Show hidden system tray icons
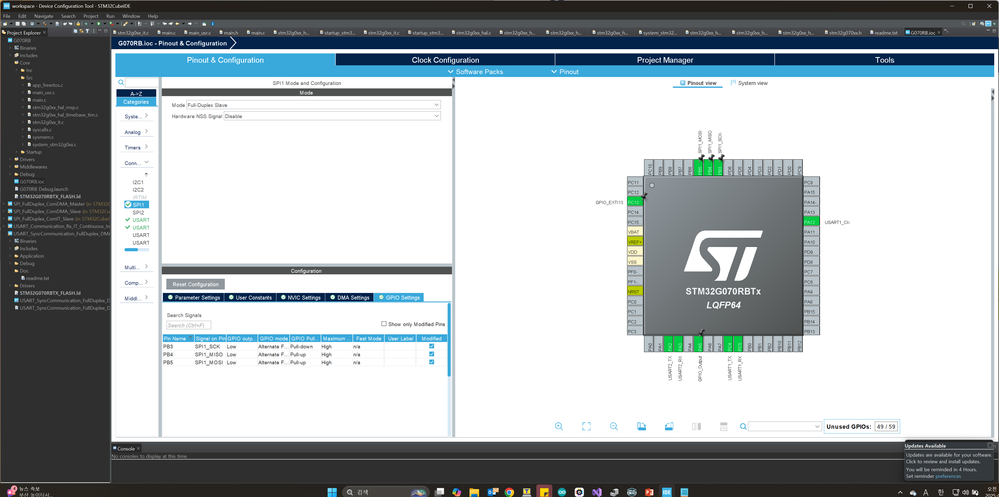Screen dimensions: 999x497 (899, 492)
